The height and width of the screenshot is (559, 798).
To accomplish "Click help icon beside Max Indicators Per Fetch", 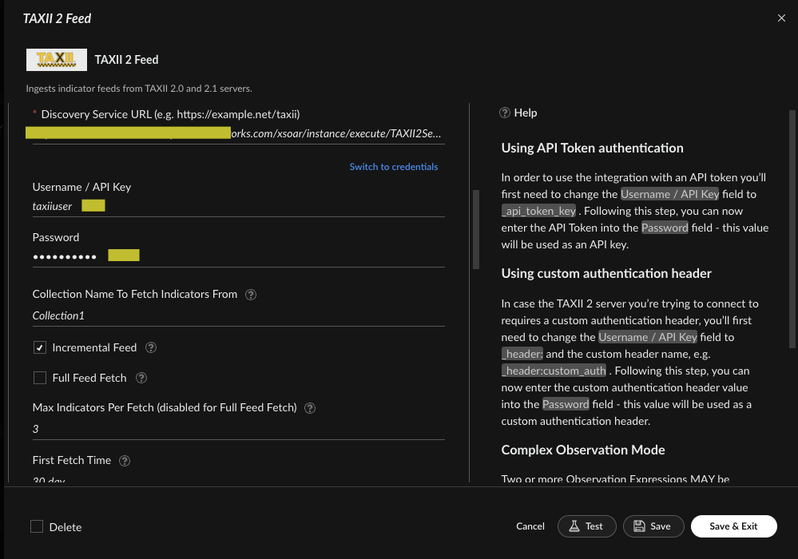I will click(x=310, y=408).
